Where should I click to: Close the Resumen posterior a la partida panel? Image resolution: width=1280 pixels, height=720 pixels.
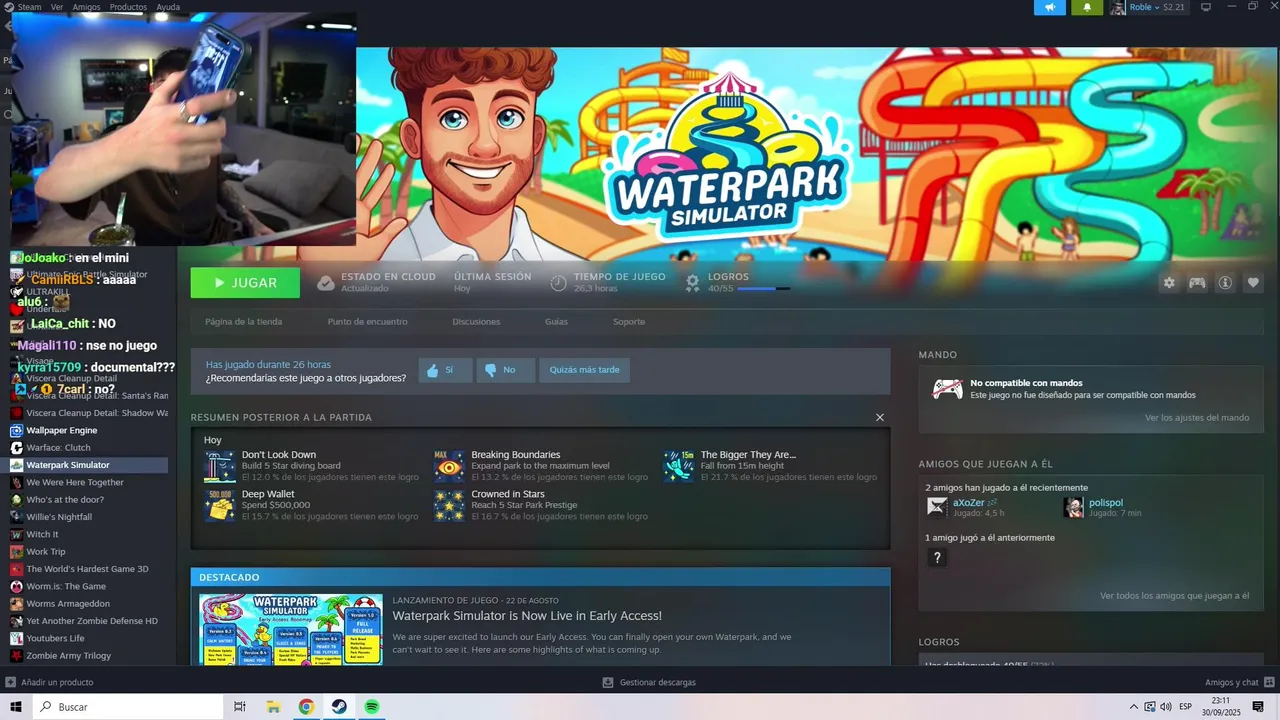880,417
